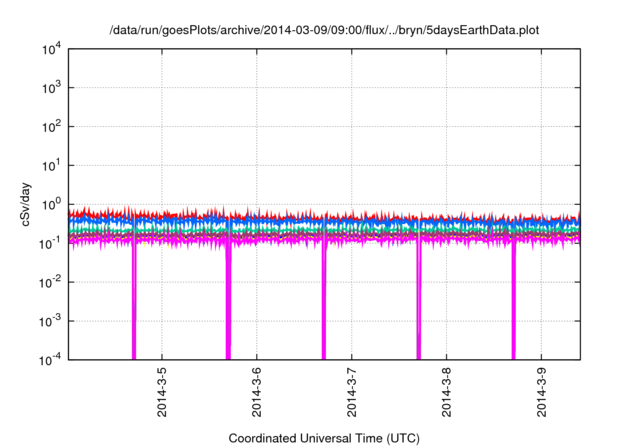The height and width of the screenshot is (448, 640).
Task: Click the 10^-3 y-axis label
Action: [x=50, y=322]
